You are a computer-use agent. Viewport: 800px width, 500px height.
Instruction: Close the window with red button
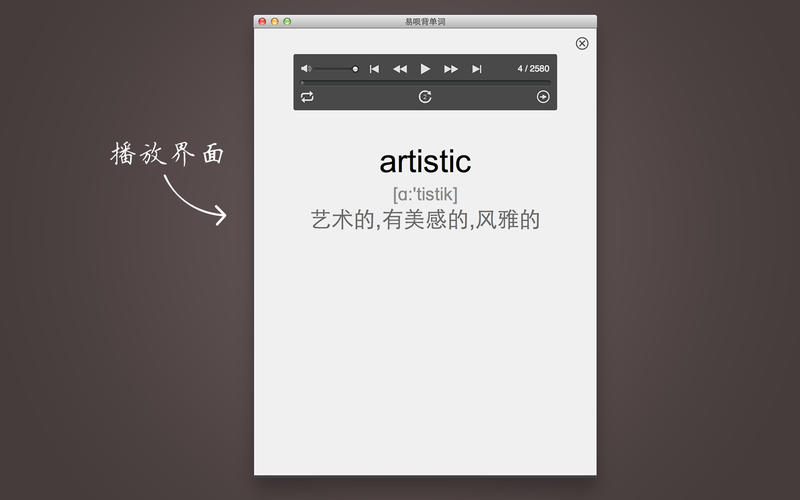pos(262,21)
